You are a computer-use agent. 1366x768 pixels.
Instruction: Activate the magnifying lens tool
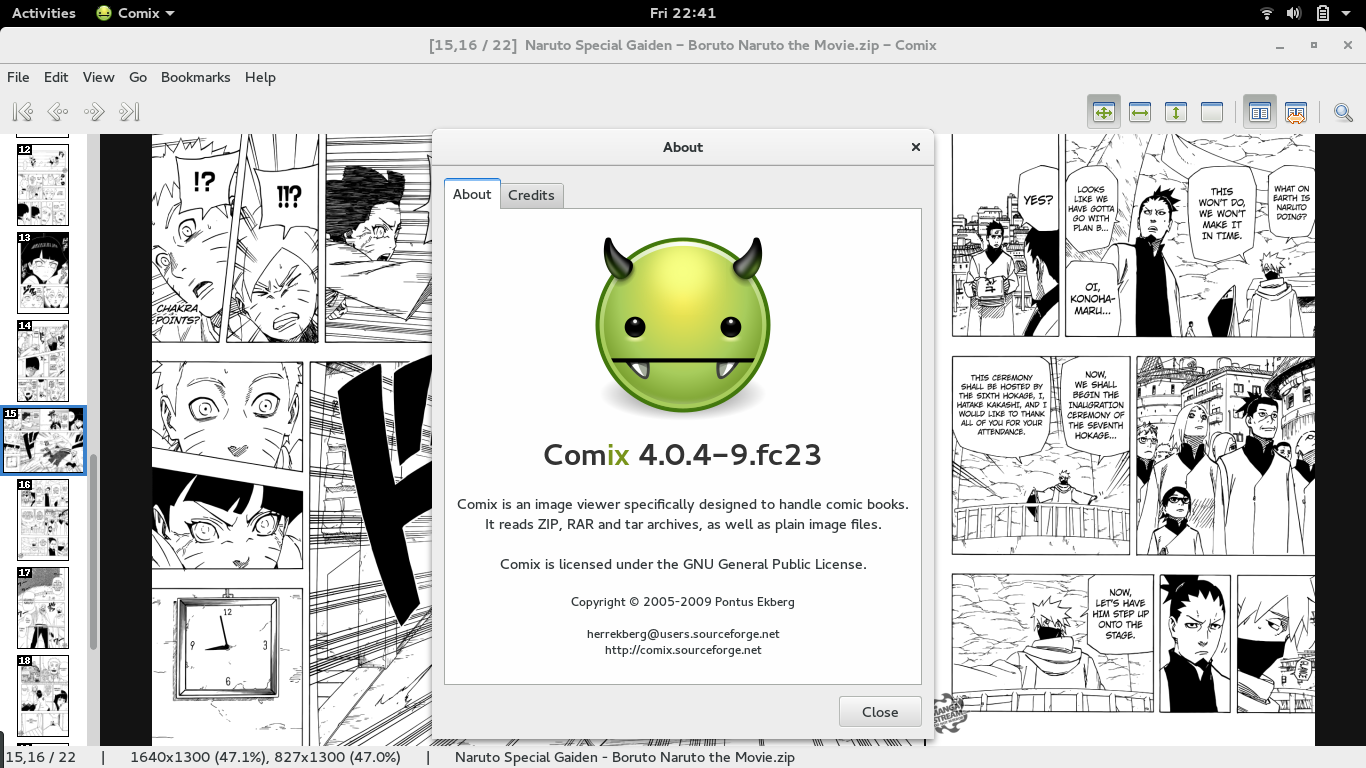[1344, 112]
